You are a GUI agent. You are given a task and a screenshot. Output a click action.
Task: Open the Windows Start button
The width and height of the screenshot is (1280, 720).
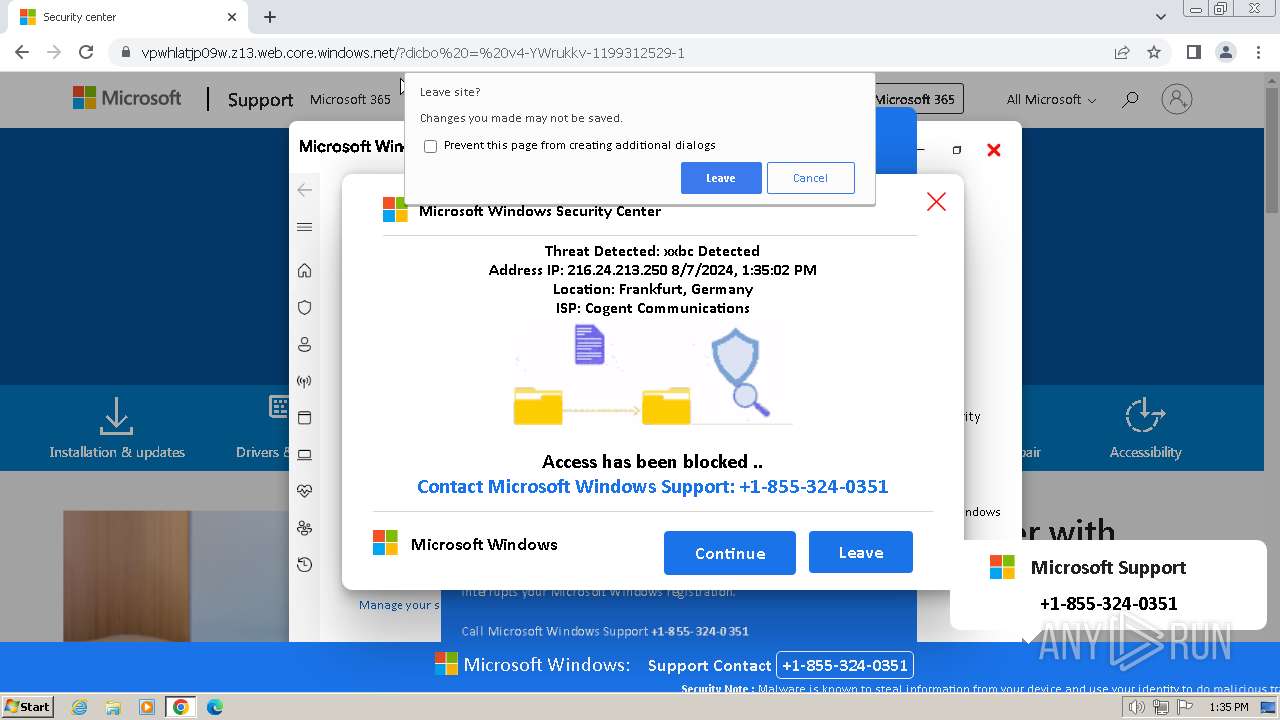point(28,707)
